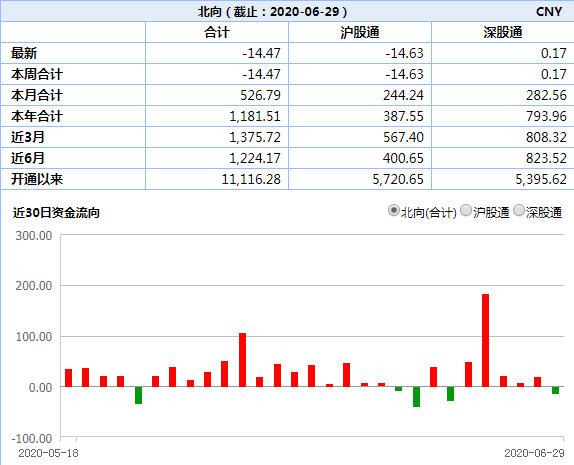Click the 近3月 row label
Screen dimensions: 574x465
click(x=28, y=137)
